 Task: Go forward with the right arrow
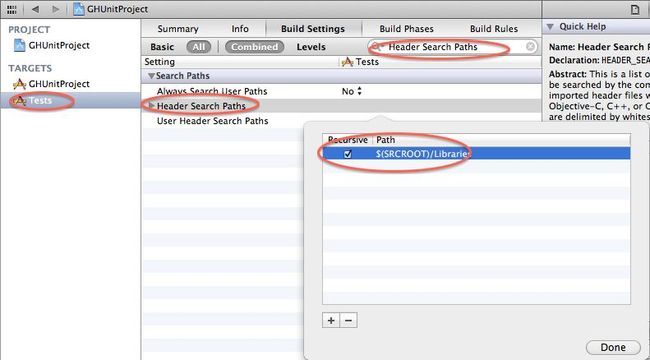coord(56,9)
